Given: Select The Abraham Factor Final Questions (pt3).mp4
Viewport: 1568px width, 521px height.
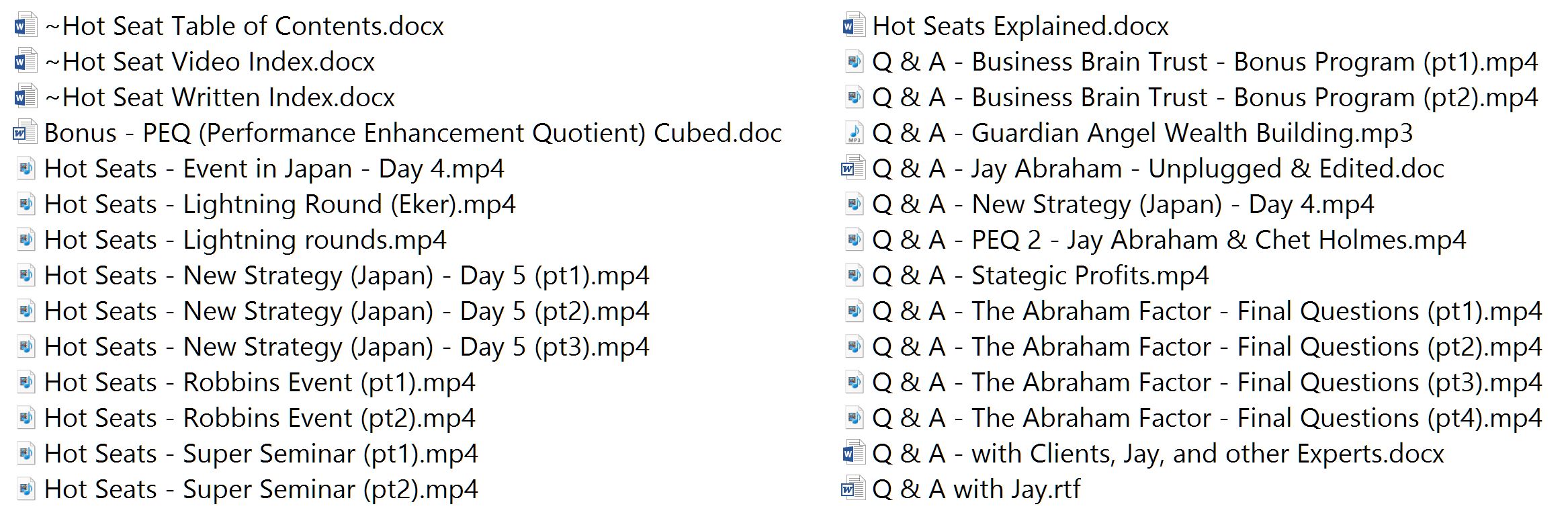Looking at the screenshot, I should (x=1207, y=383).
